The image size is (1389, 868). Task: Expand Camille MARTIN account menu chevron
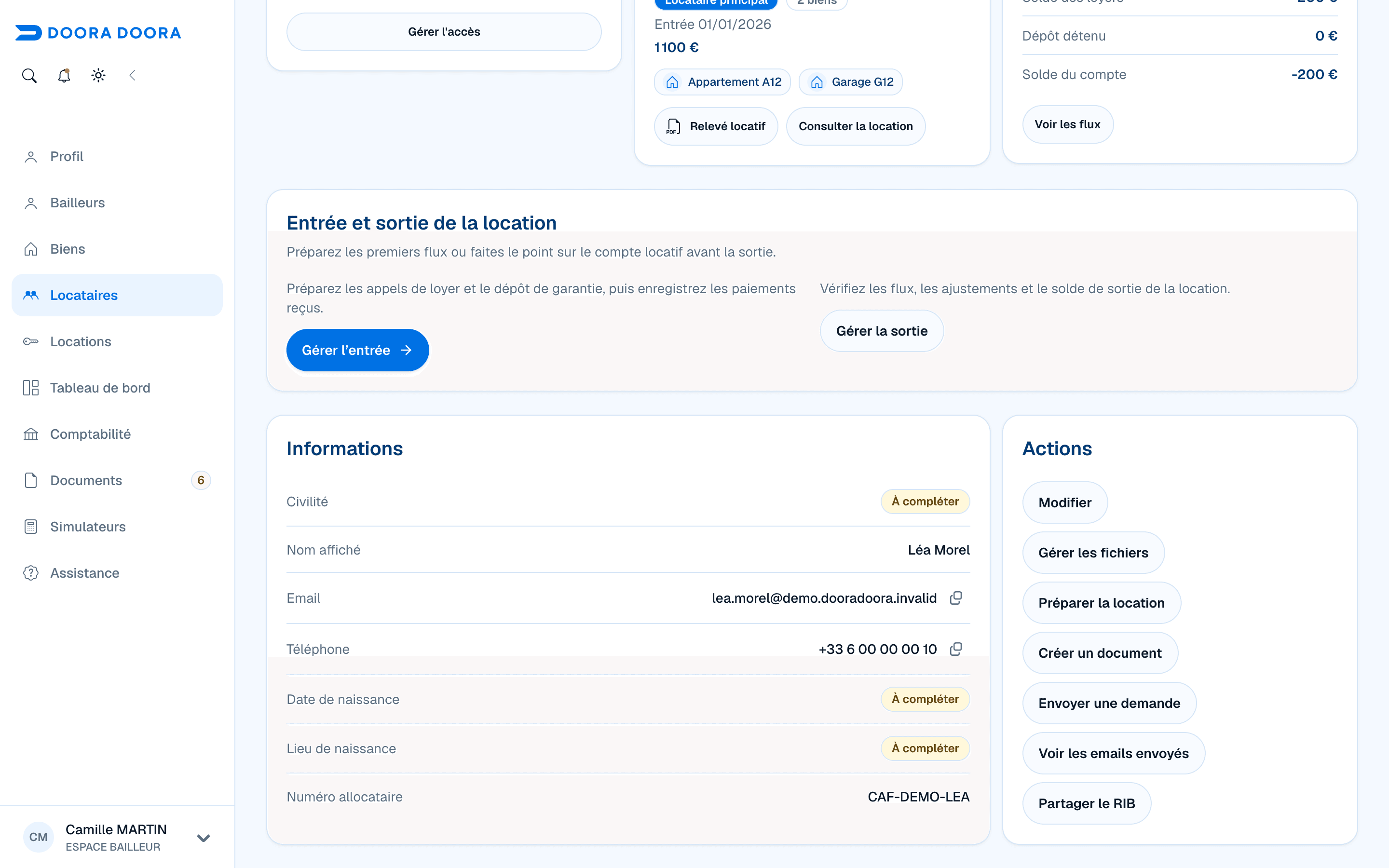[x=203, y=838]
